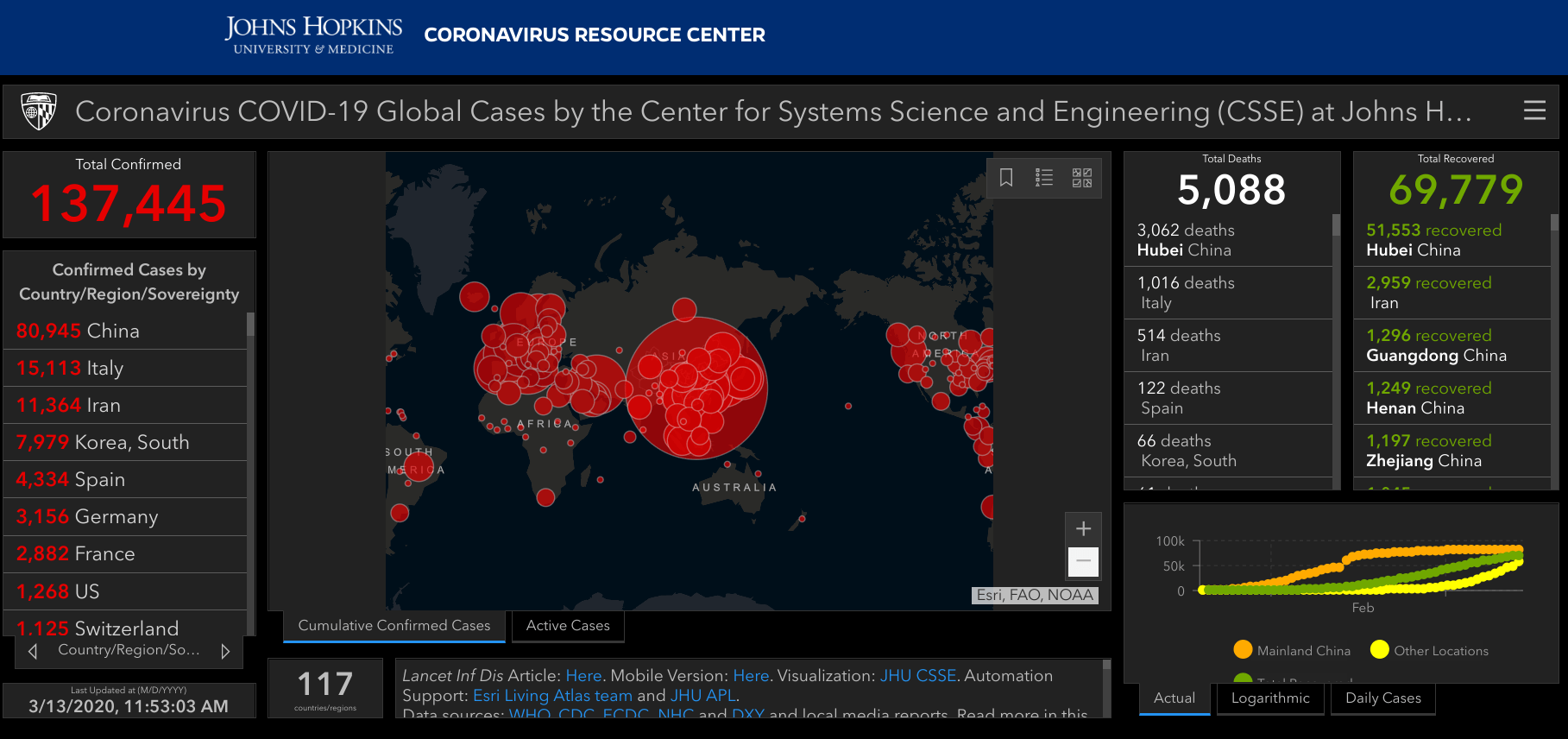This screenshot has height=739, width=1568.
Task: Click the Johns Hopkins shield logo
Action: 39,111
